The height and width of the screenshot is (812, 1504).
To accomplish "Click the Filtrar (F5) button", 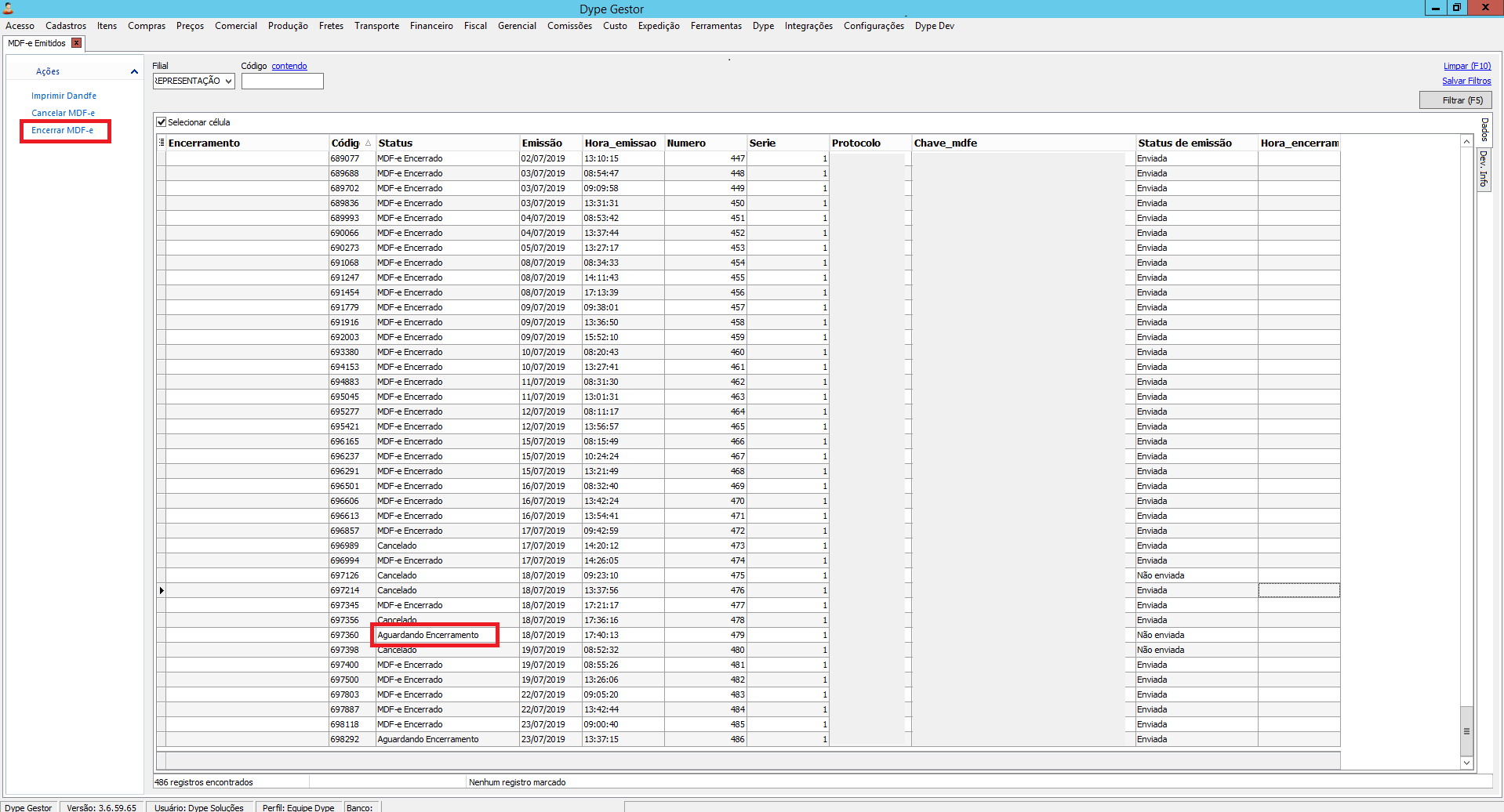I will tap(1455, 100).
